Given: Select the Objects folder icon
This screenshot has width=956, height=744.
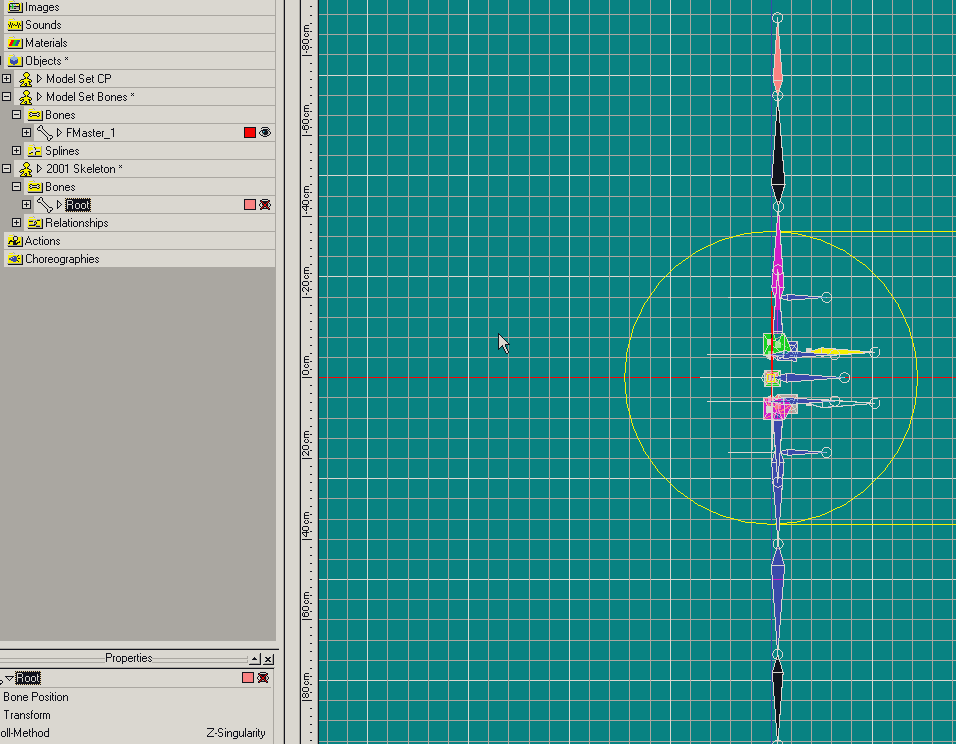Looking at the screenshot, I should tap(15, 61).
